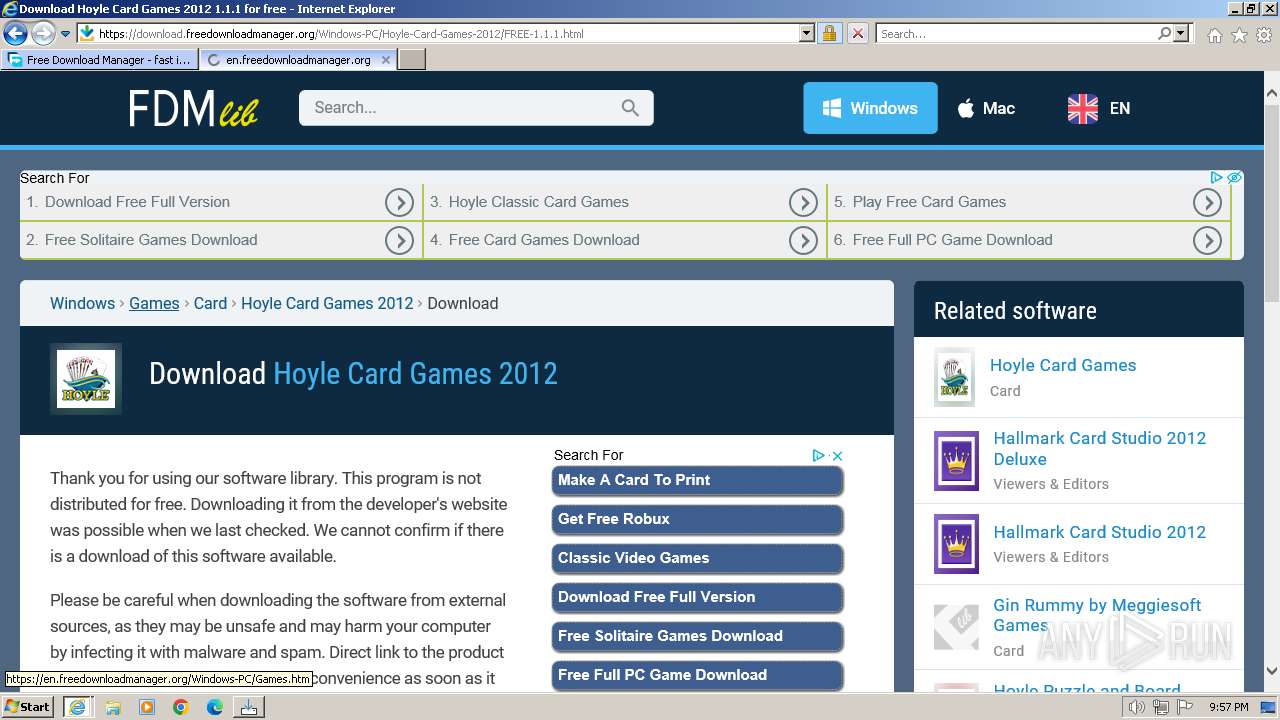
Task: Open Hallmark Card Studio 2012 Deluxe link
Action: coord(1100,448)
